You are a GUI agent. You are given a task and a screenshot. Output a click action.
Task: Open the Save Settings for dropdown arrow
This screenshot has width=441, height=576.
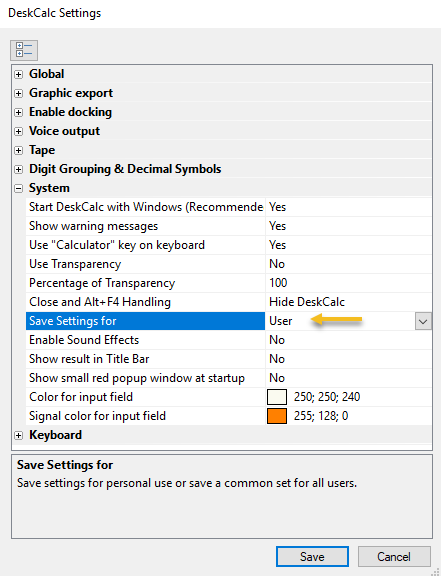point(423,321)
